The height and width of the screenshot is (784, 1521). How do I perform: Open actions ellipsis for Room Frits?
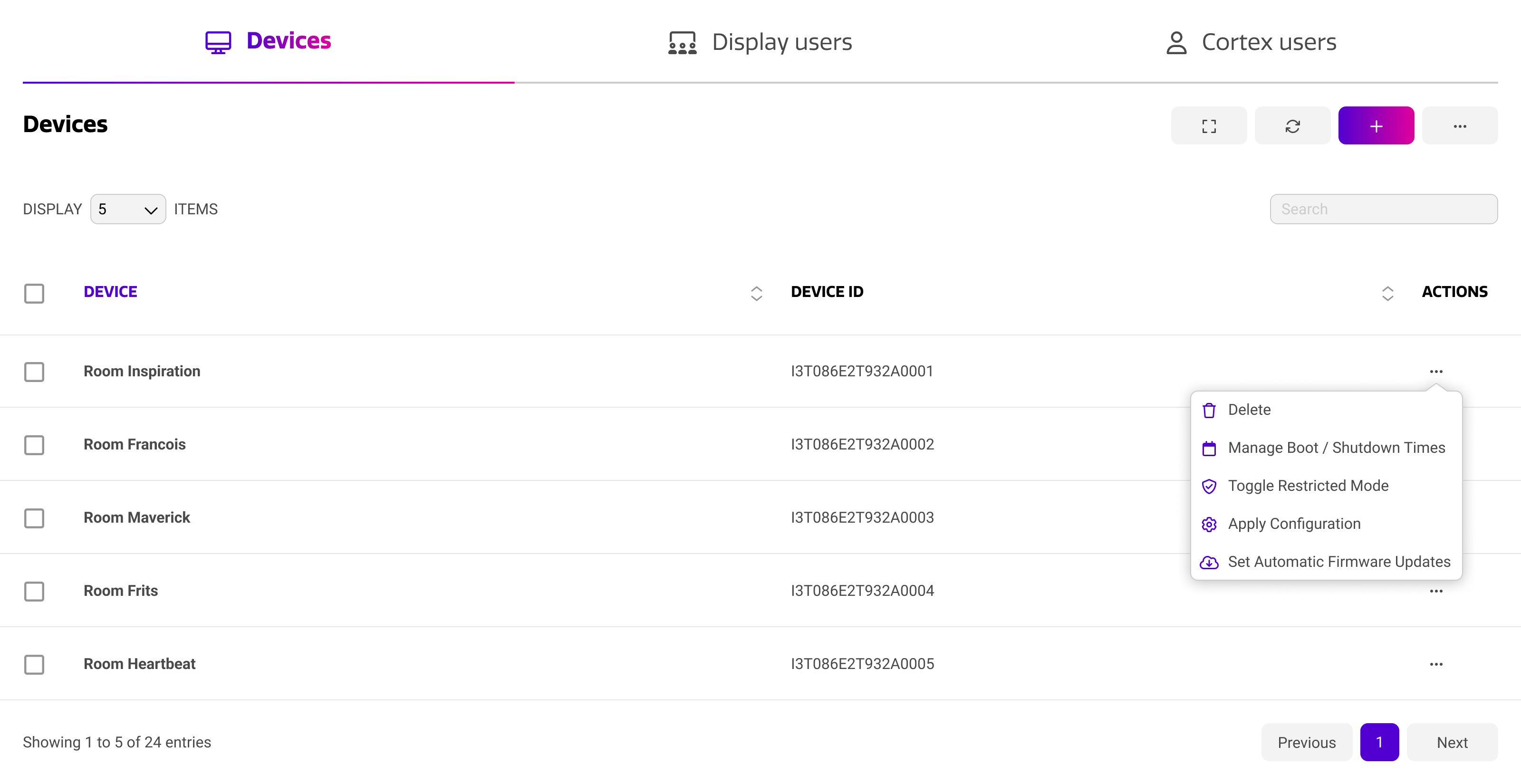(1436, 591)
